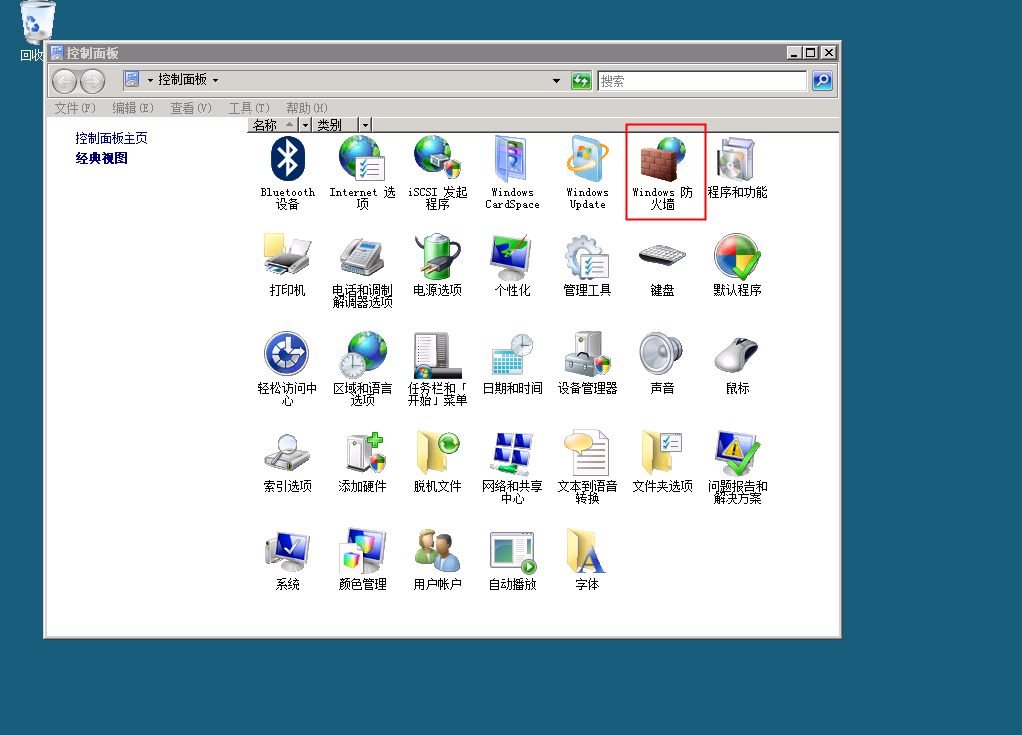
Task: Open the address bar history dropdown
Action: tap(557, 81)
